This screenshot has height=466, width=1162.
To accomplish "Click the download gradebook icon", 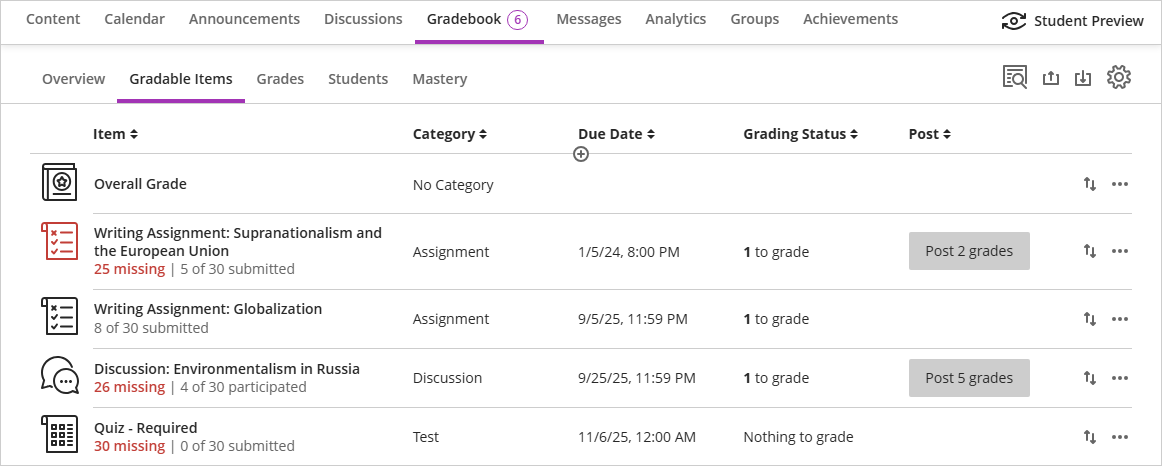I will (x=1082, y=78).
